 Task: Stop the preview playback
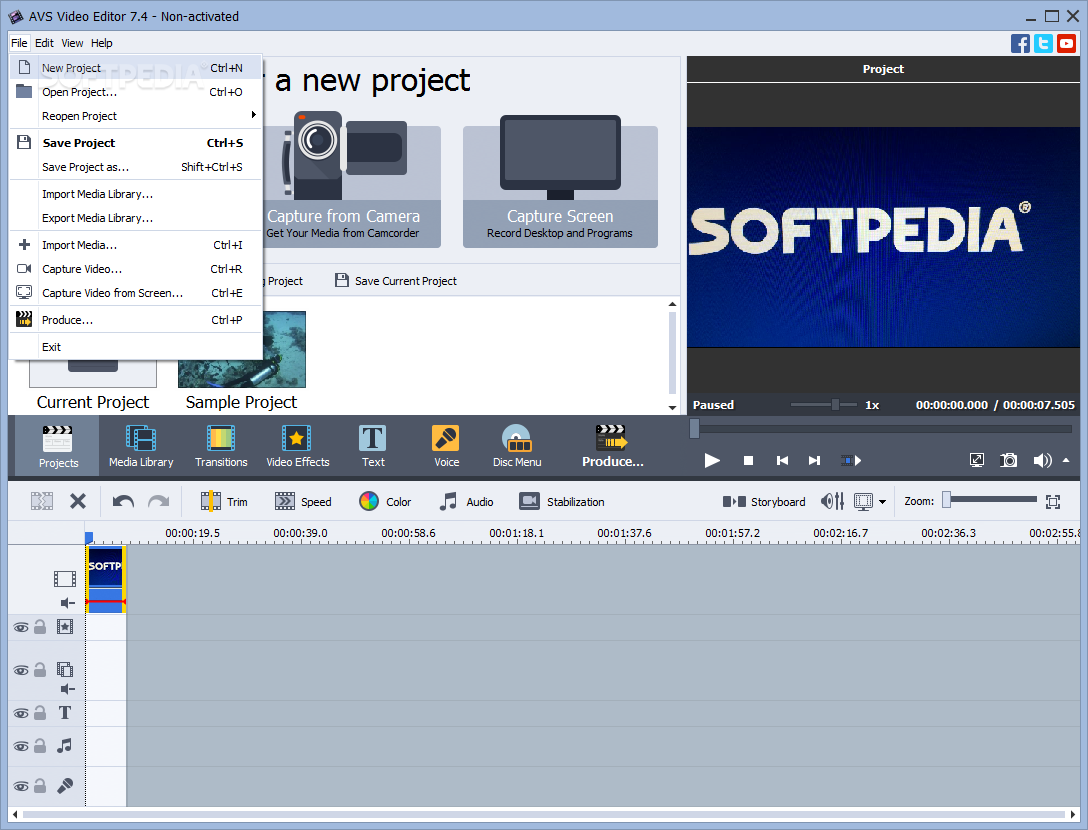748,460
